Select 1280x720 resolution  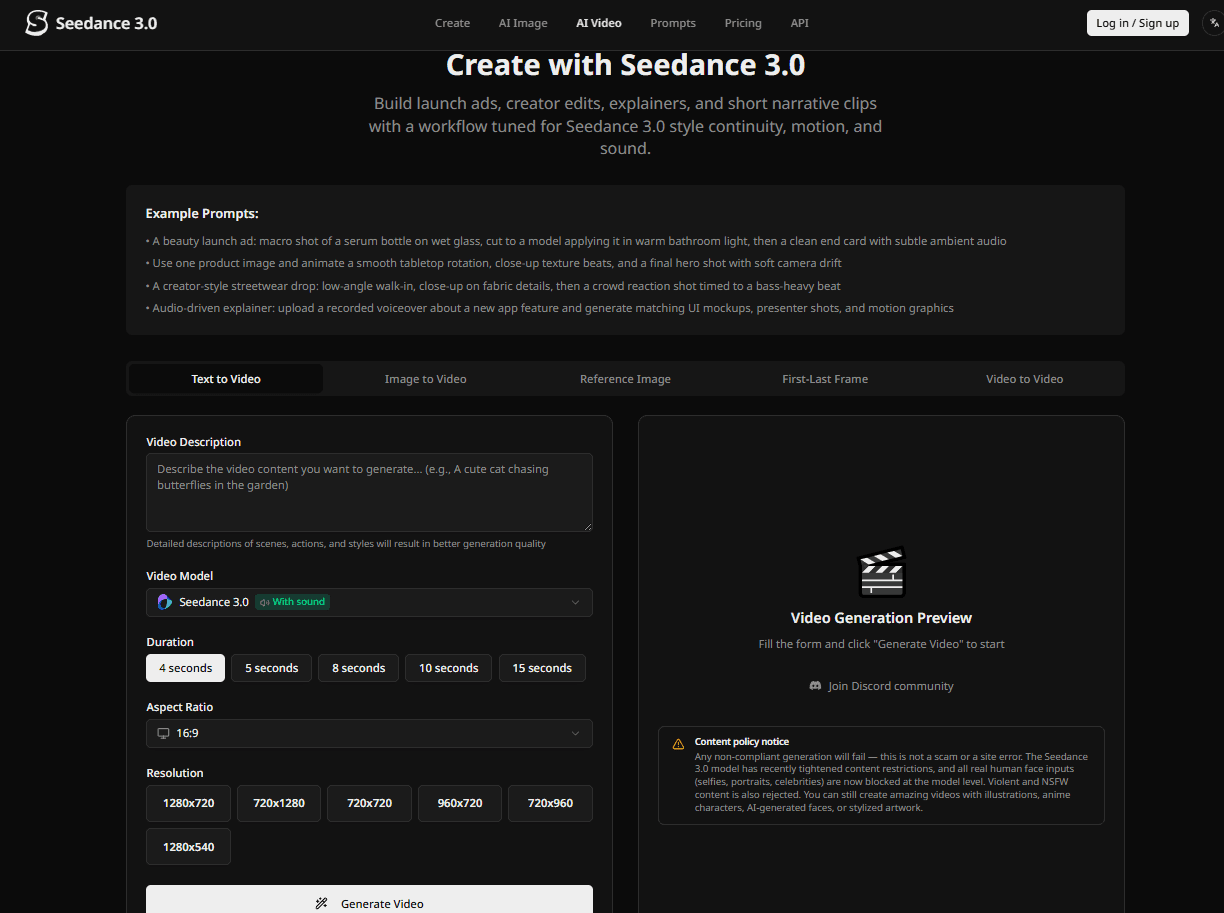point(188,803)
